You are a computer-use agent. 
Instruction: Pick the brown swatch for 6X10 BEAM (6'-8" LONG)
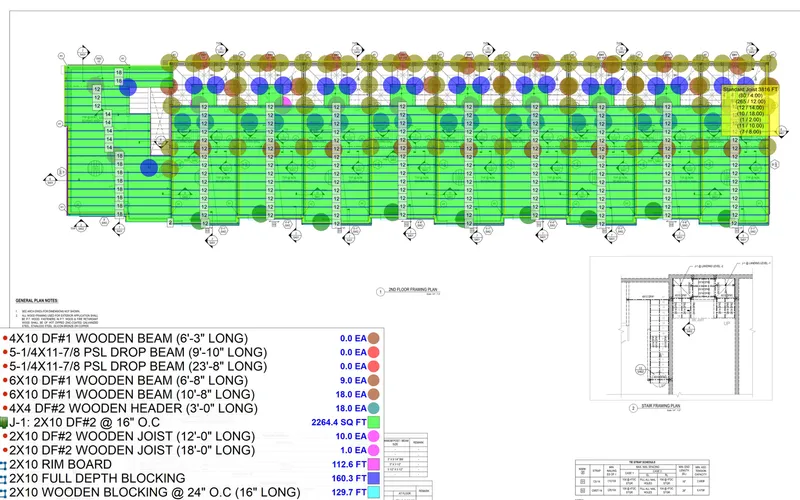click(x=373, y=380)
